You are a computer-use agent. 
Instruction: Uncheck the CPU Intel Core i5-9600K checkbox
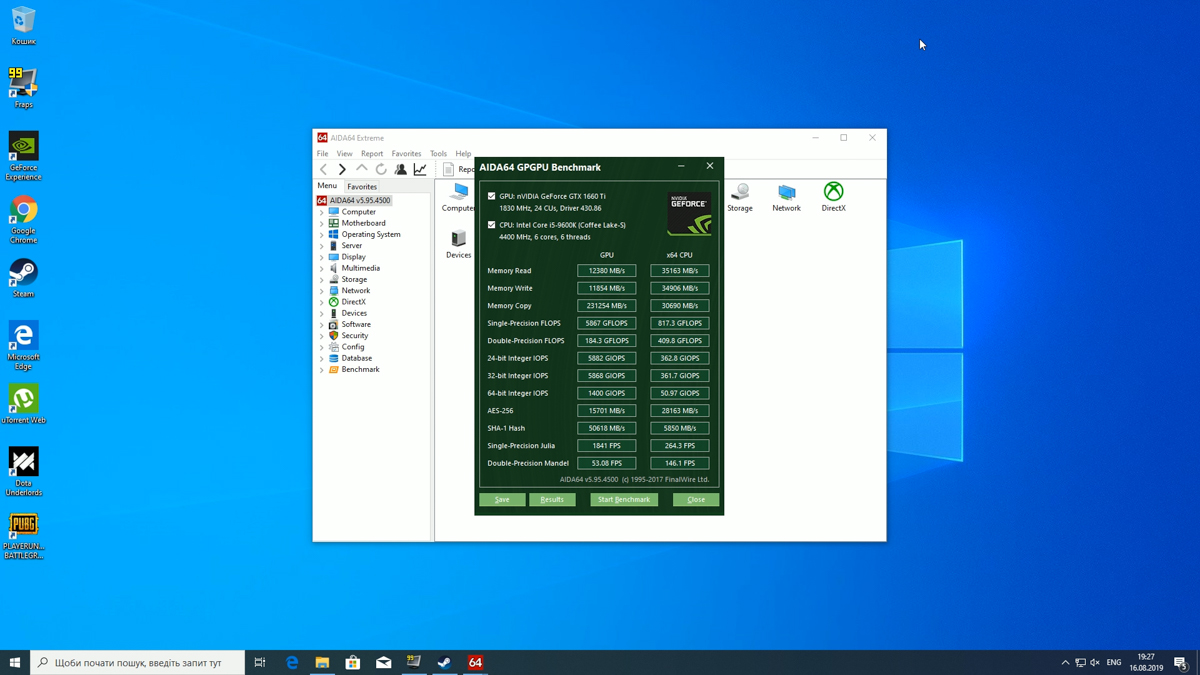(491, 225)
